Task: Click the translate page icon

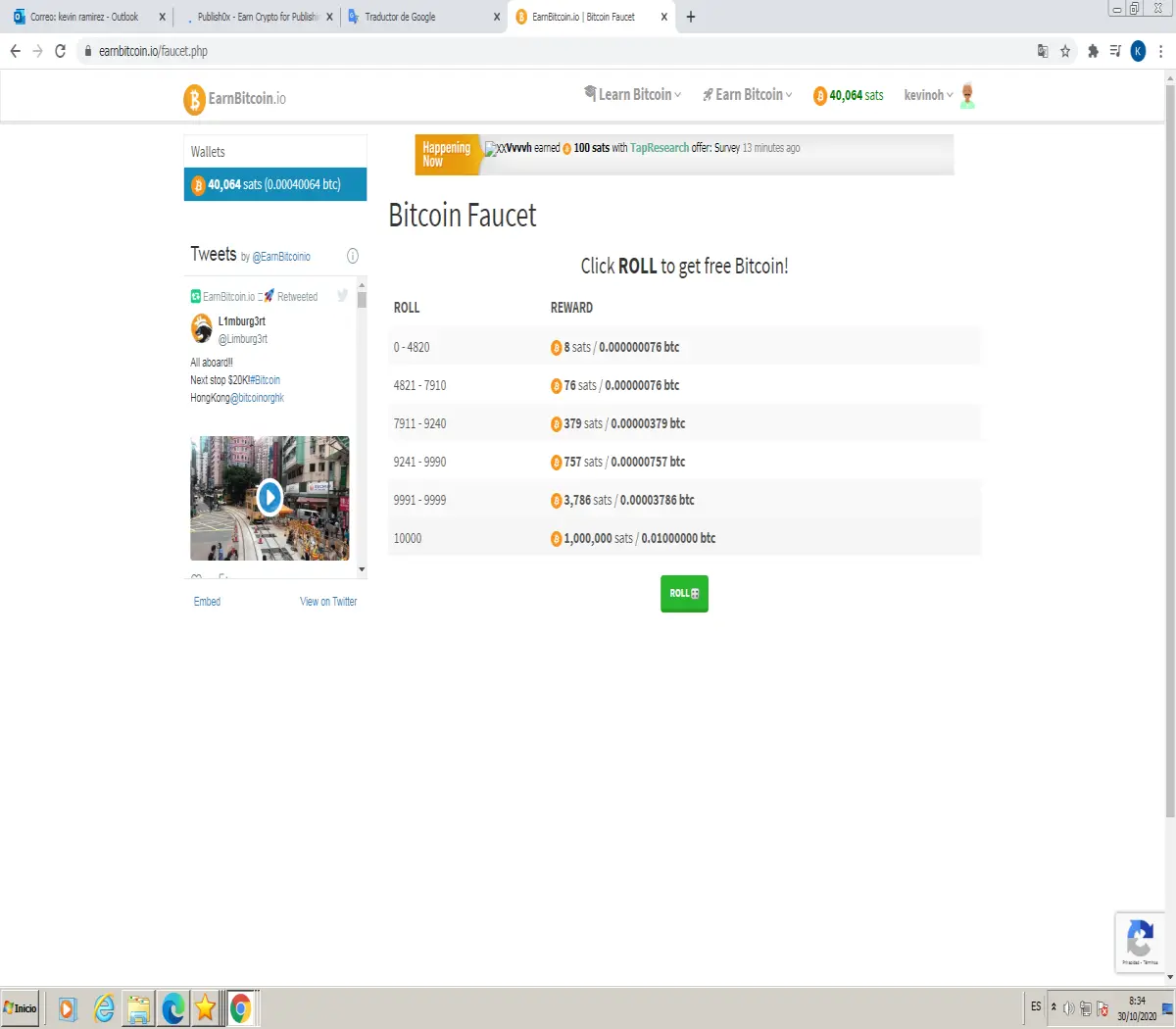Action: (x=1043, y=51)
